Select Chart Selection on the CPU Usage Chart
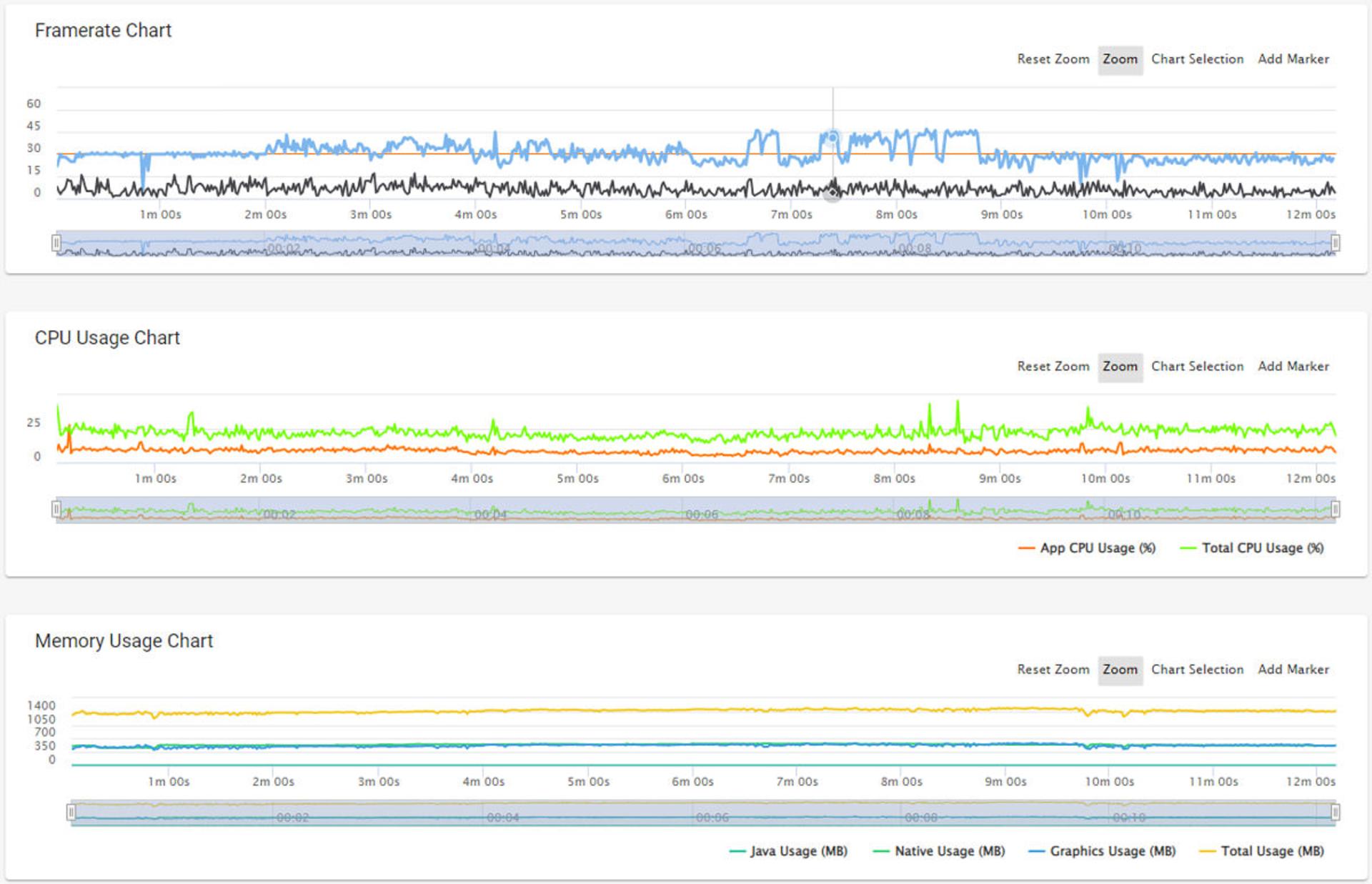 point(1197,367)
